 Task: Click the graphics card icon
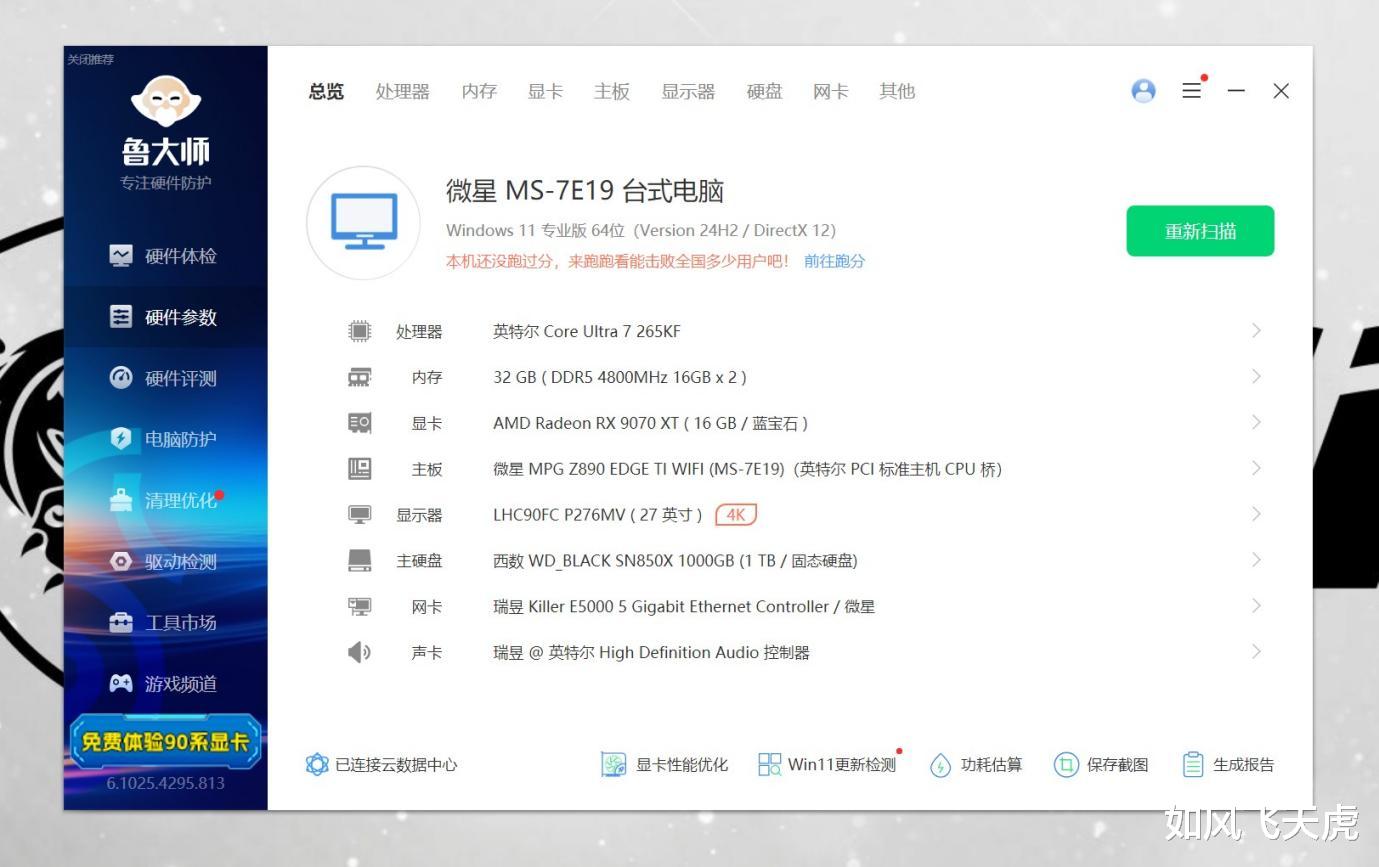(359, 423)
